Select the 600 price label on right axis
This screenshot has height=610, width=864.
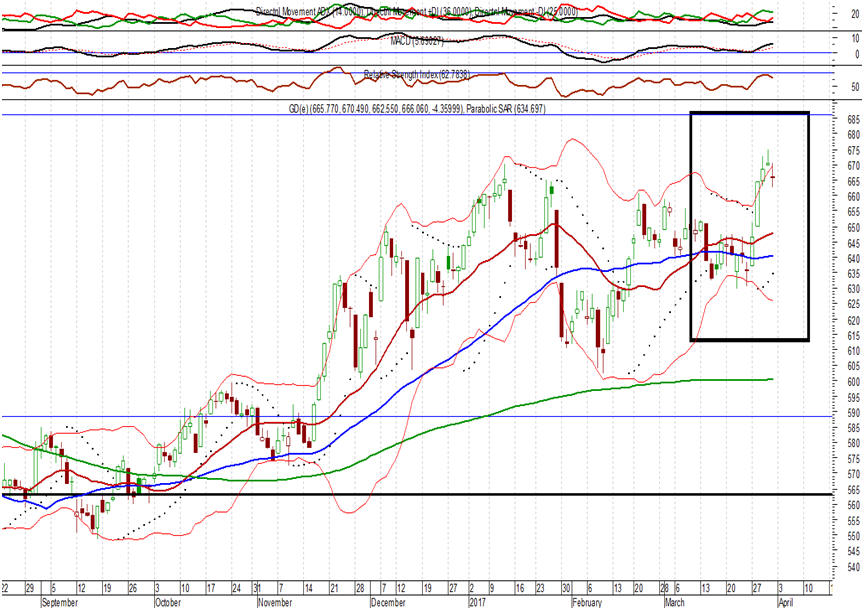pos(854,382)
